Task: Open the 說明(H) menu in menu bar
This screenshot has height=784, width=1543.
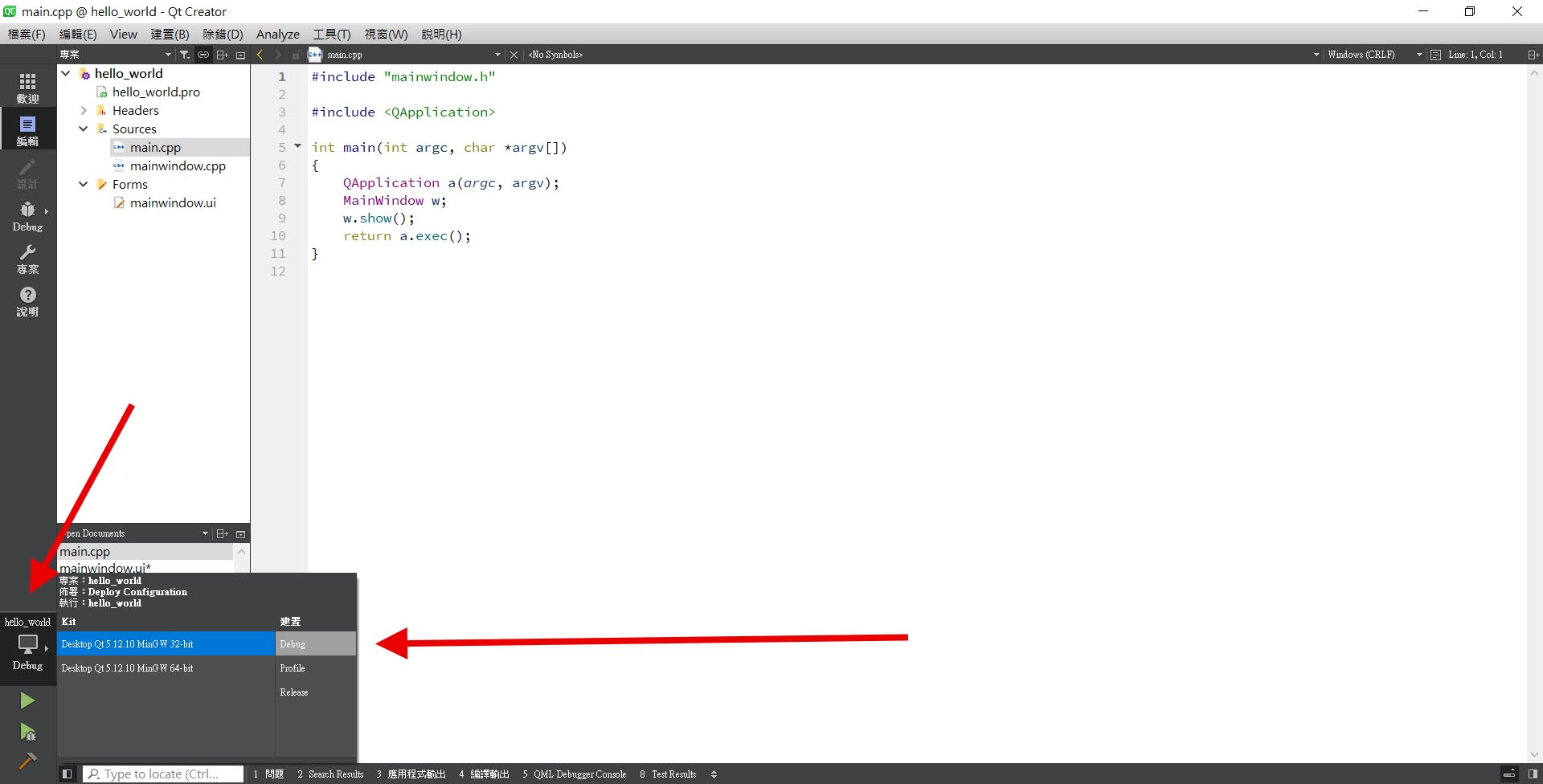Action: (x=441, y=34)
